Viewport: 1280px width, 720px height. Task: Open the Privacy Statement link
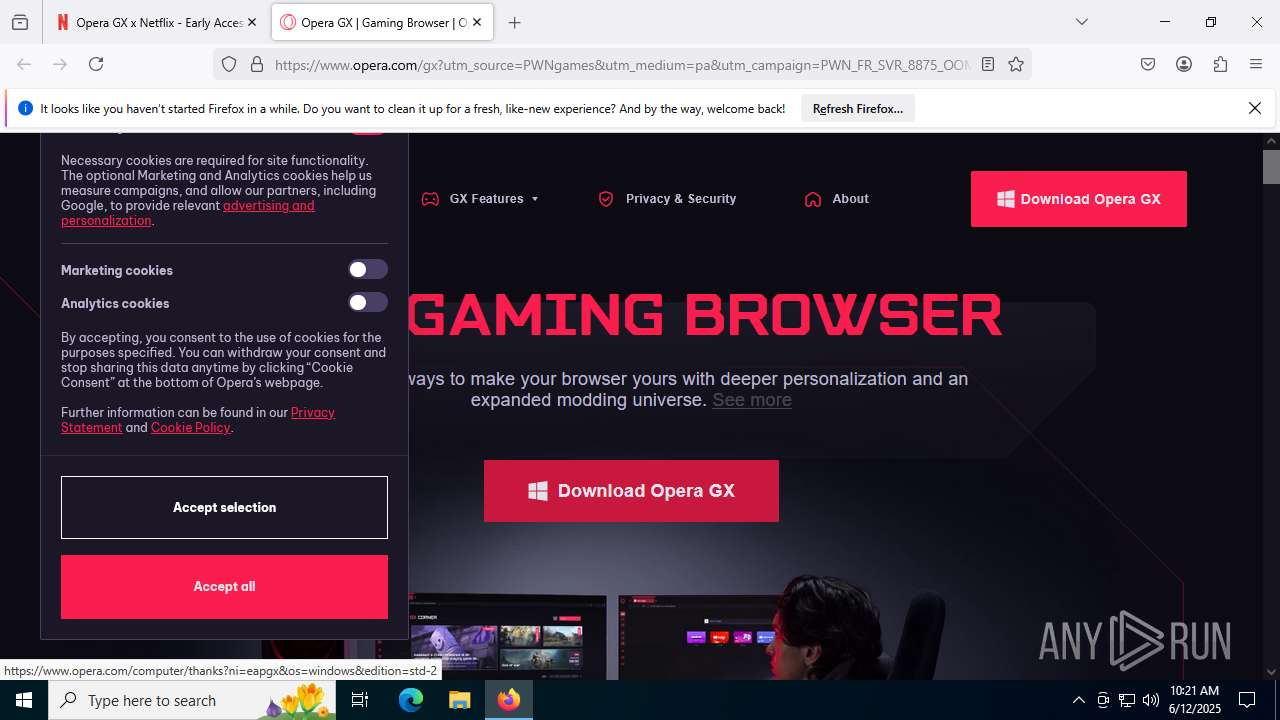(x=198, y=420)
